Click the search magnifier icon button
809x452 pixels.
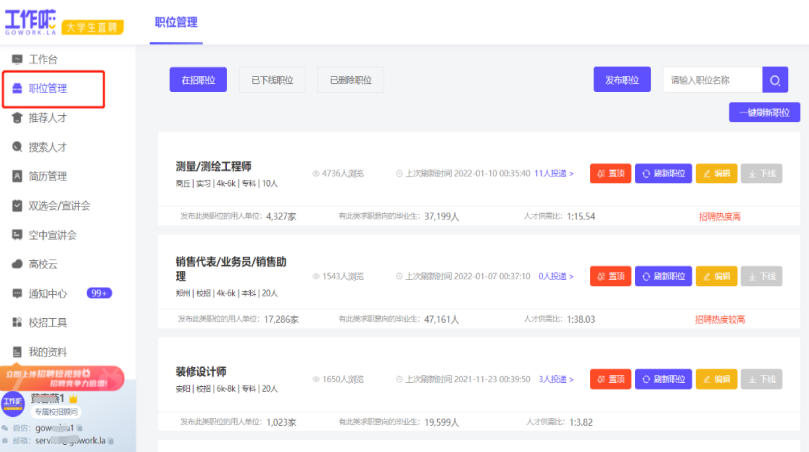(774, 80)
